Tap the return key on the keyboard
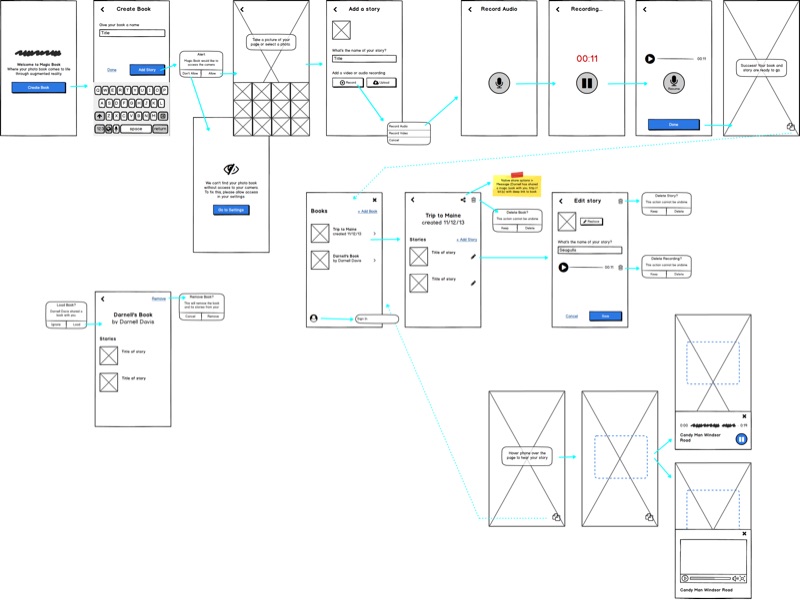This screenshot has width=800, height=600. (160, 129)
